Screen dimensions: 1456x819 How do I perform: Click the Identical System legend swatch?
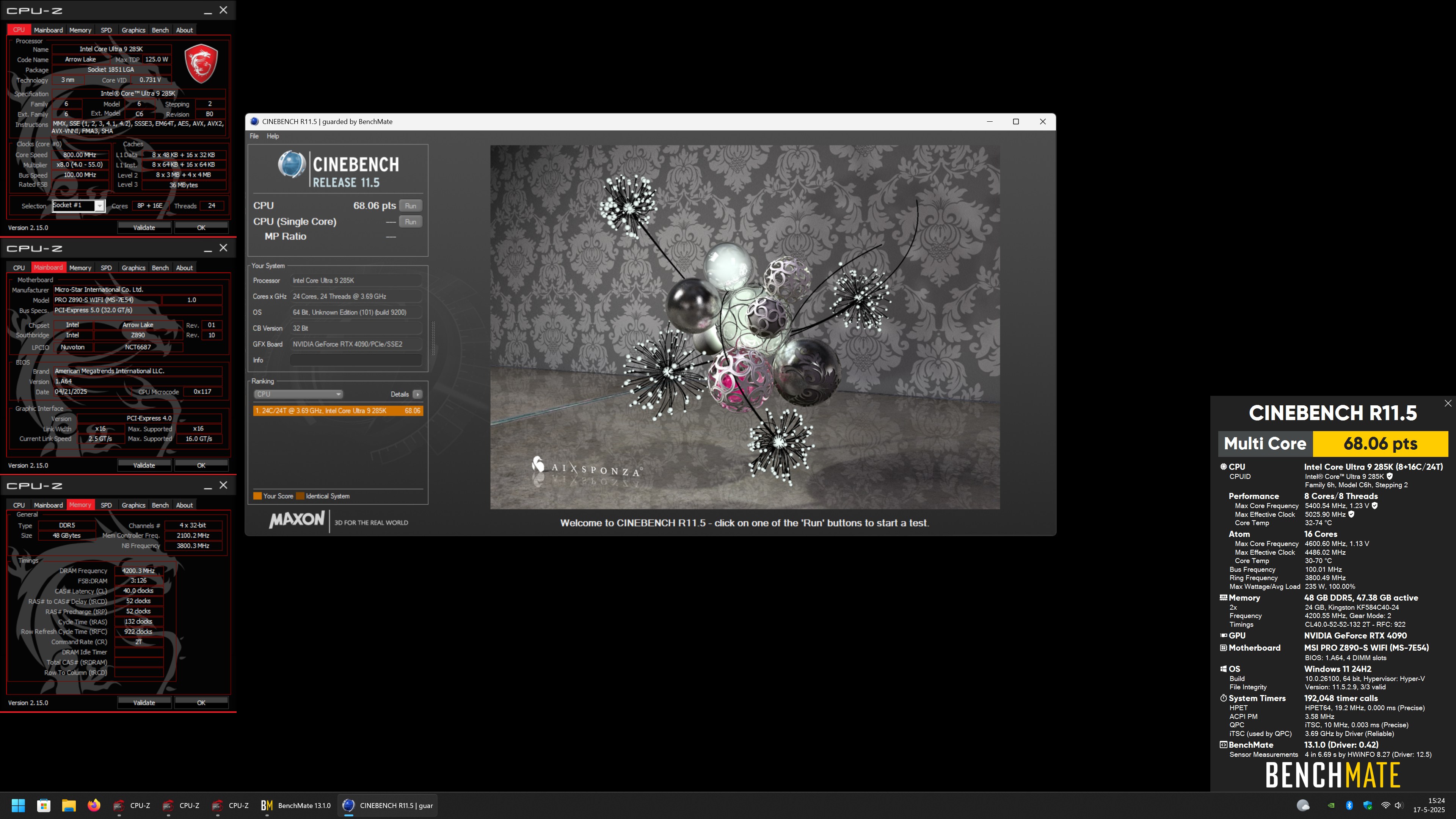[300, 496]
